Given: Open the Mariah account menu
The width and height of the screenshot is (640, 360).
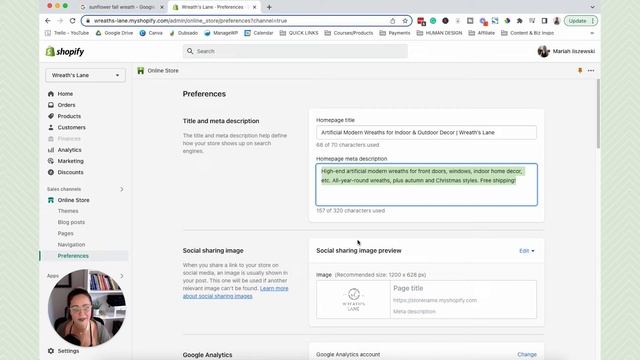Looking at the screenshot, I should [566, 51].
